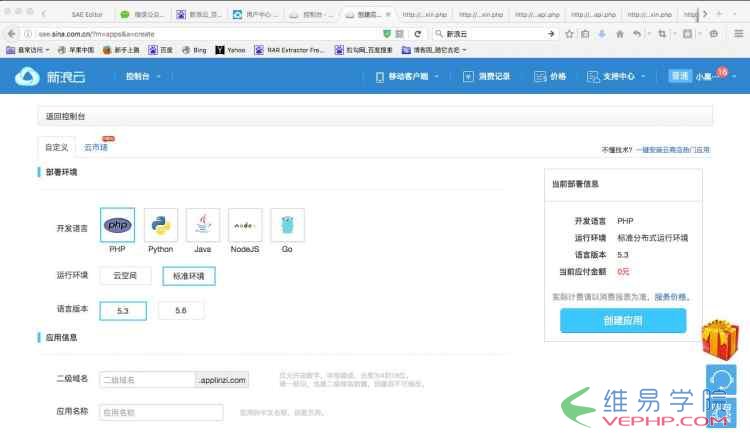Switch to the 云市场 tab
Viewport: 750px width, 441px height.
point(96,147)
